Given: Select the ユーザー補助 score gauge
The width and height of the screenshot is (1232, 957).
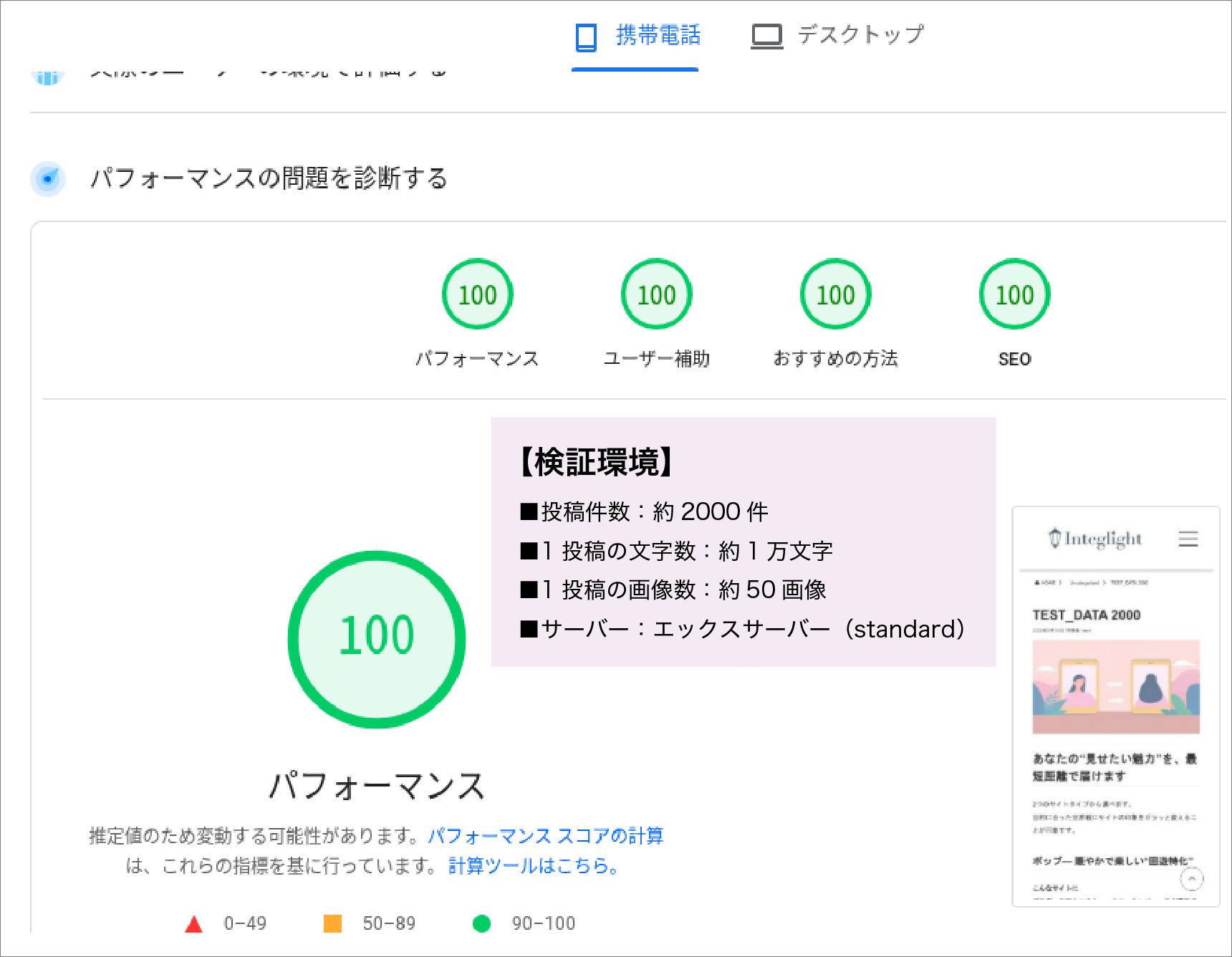Looking at the screenshot, I should [x=656, y=294].
